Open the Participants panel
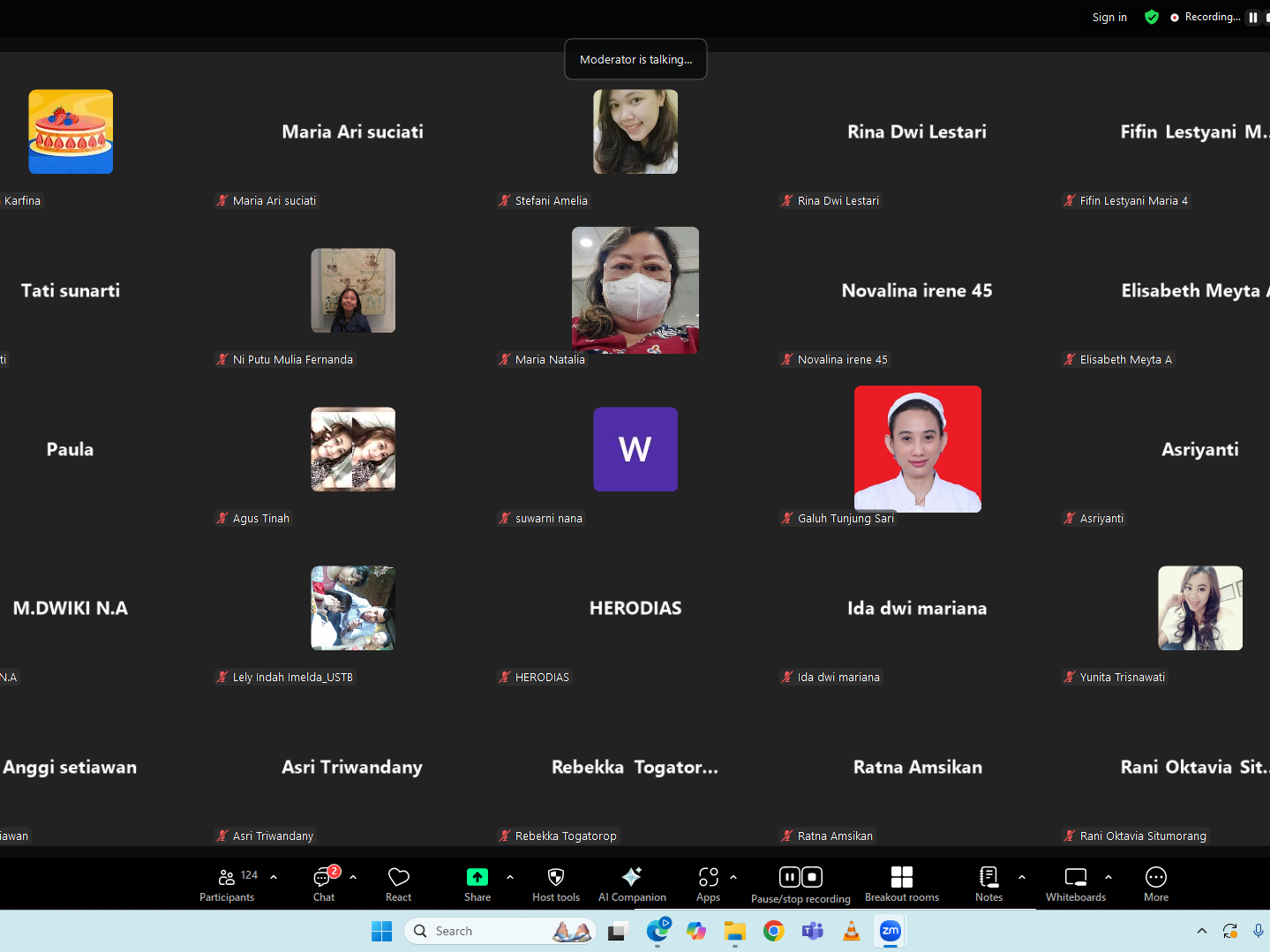Viewport: 1270px width, 952px height. [227, 884]
